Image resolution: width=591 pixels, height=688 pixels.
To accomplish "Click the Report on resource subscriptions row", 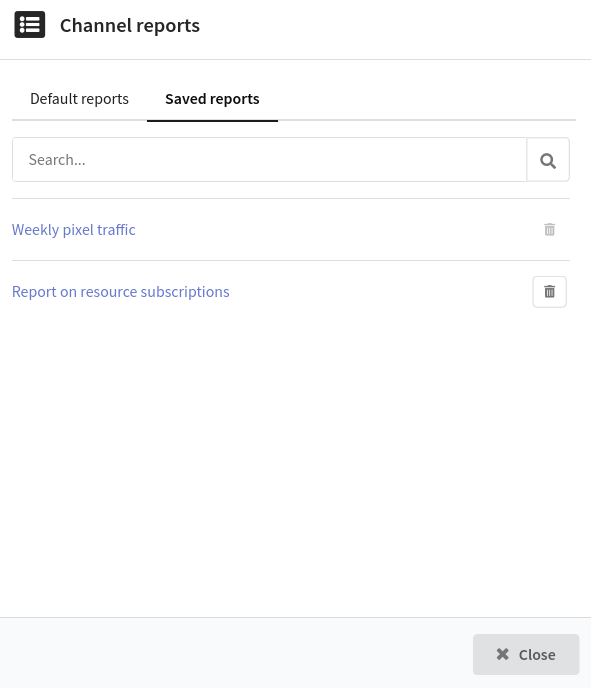I will pyautogui.click(x=291, y=292).
